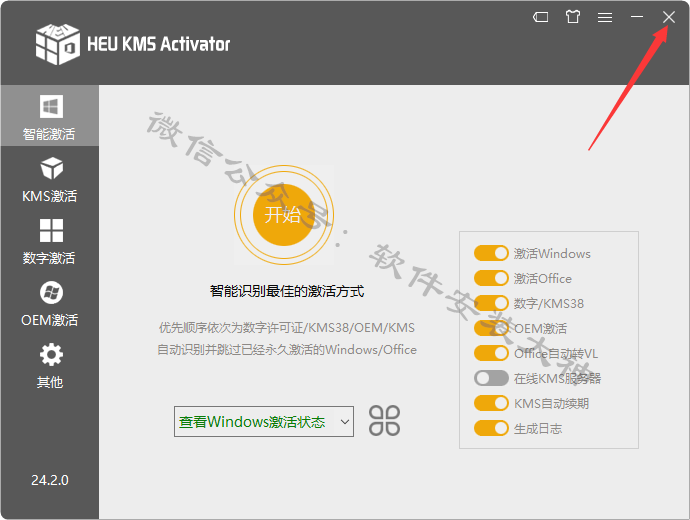Click the 优先顺序依次为数字许可证 description line

coord(287,328)
